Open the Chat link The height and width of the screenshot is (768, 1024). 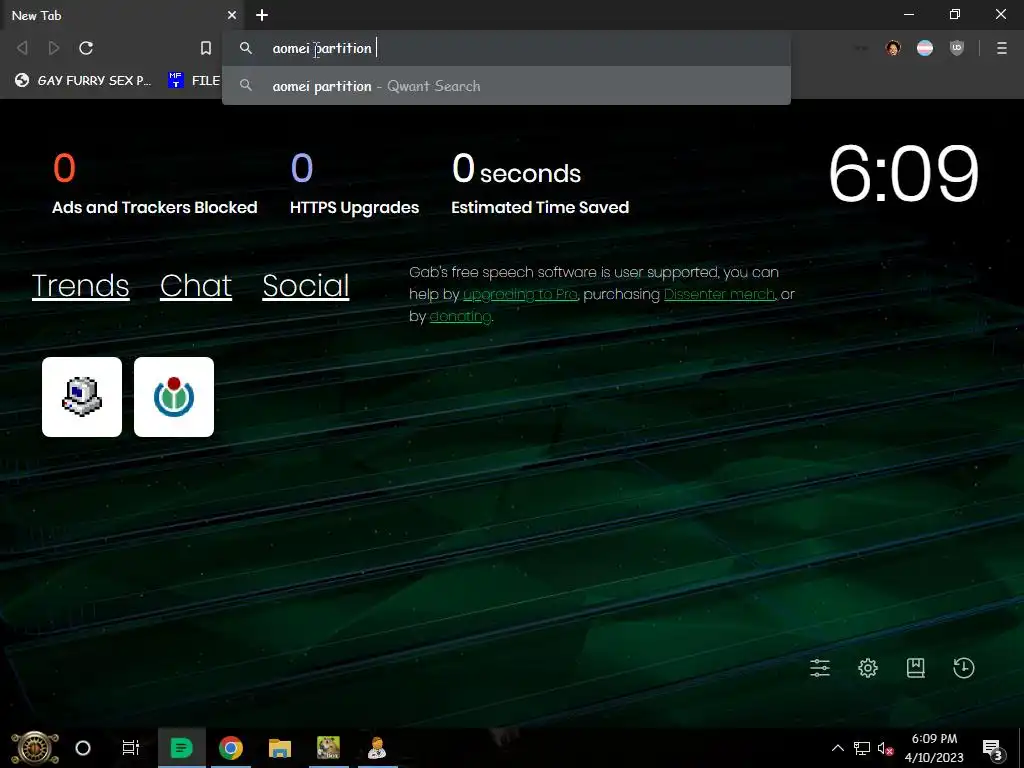coord(196,286)
